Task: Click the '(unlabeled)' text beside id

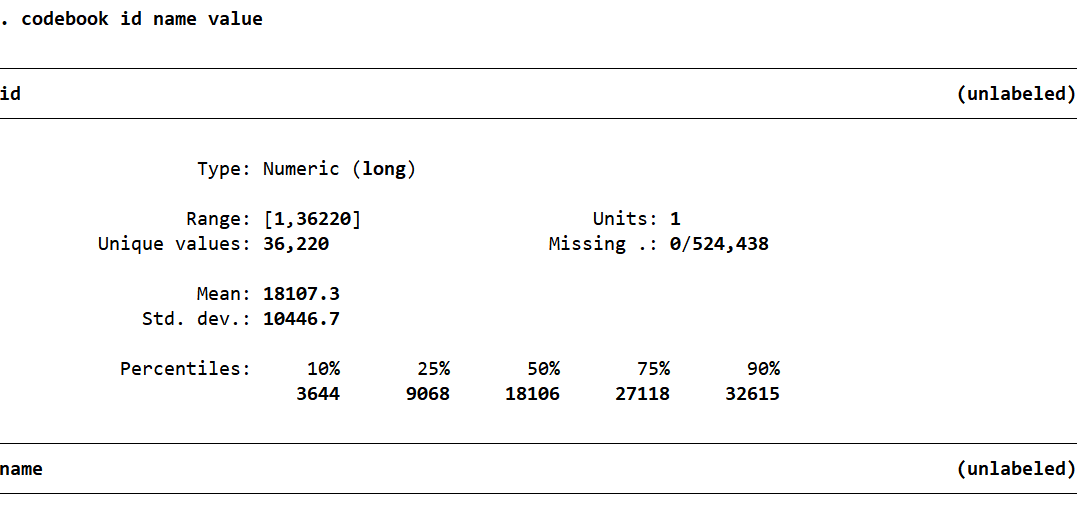Action: click(1015, 94)
